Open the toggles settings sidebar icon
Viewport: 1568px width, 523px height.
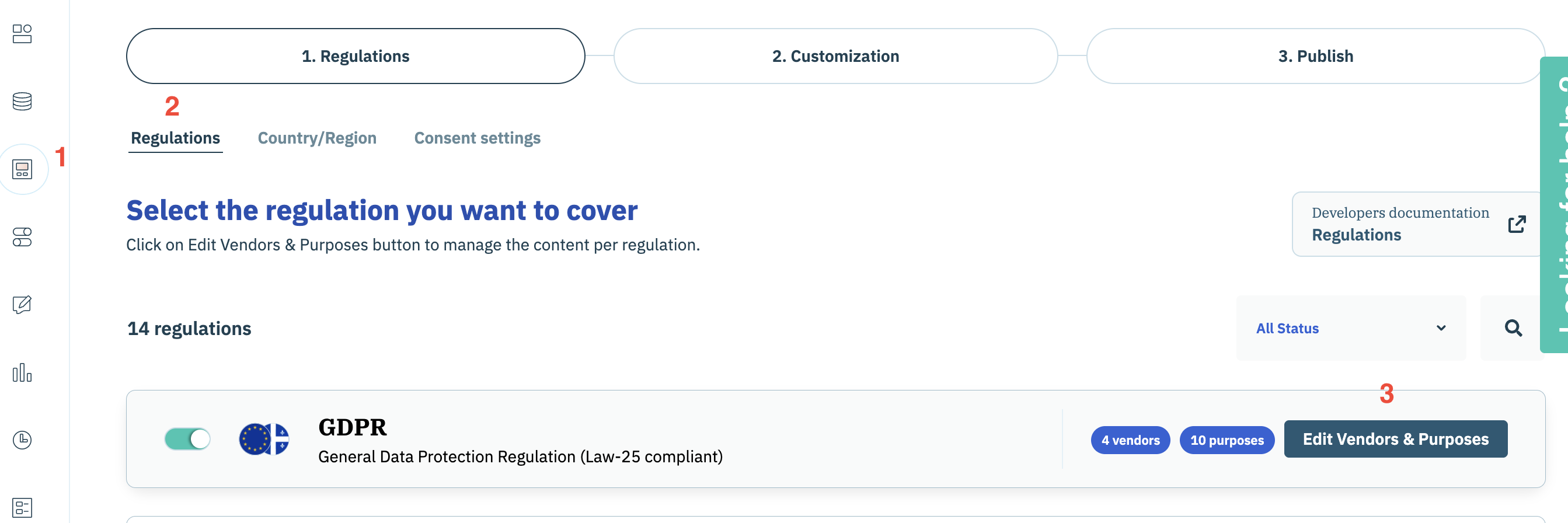tap(23, 237)
